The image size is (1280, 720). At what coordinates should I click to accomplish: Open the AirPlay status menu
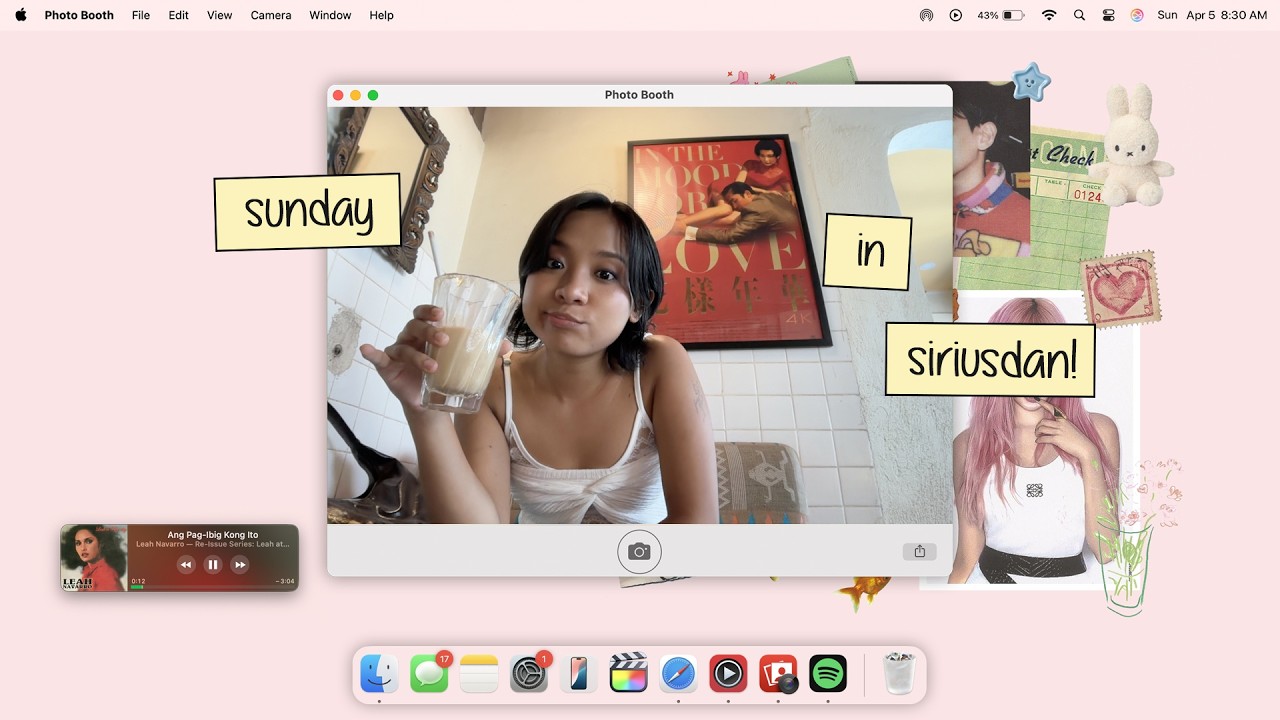click(926, 15)
